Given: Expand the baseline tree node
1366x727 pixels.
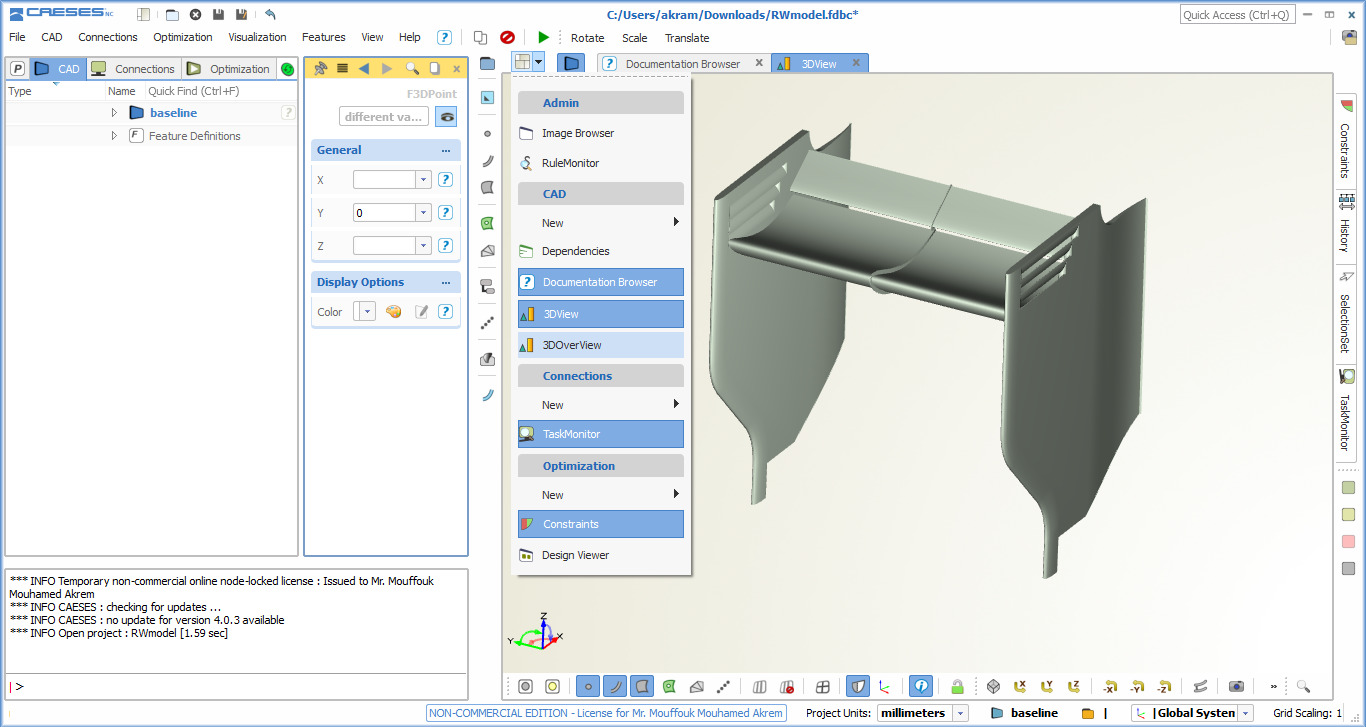Looking at the screenshot, I should pyautogui.click(x=114, y=113).
